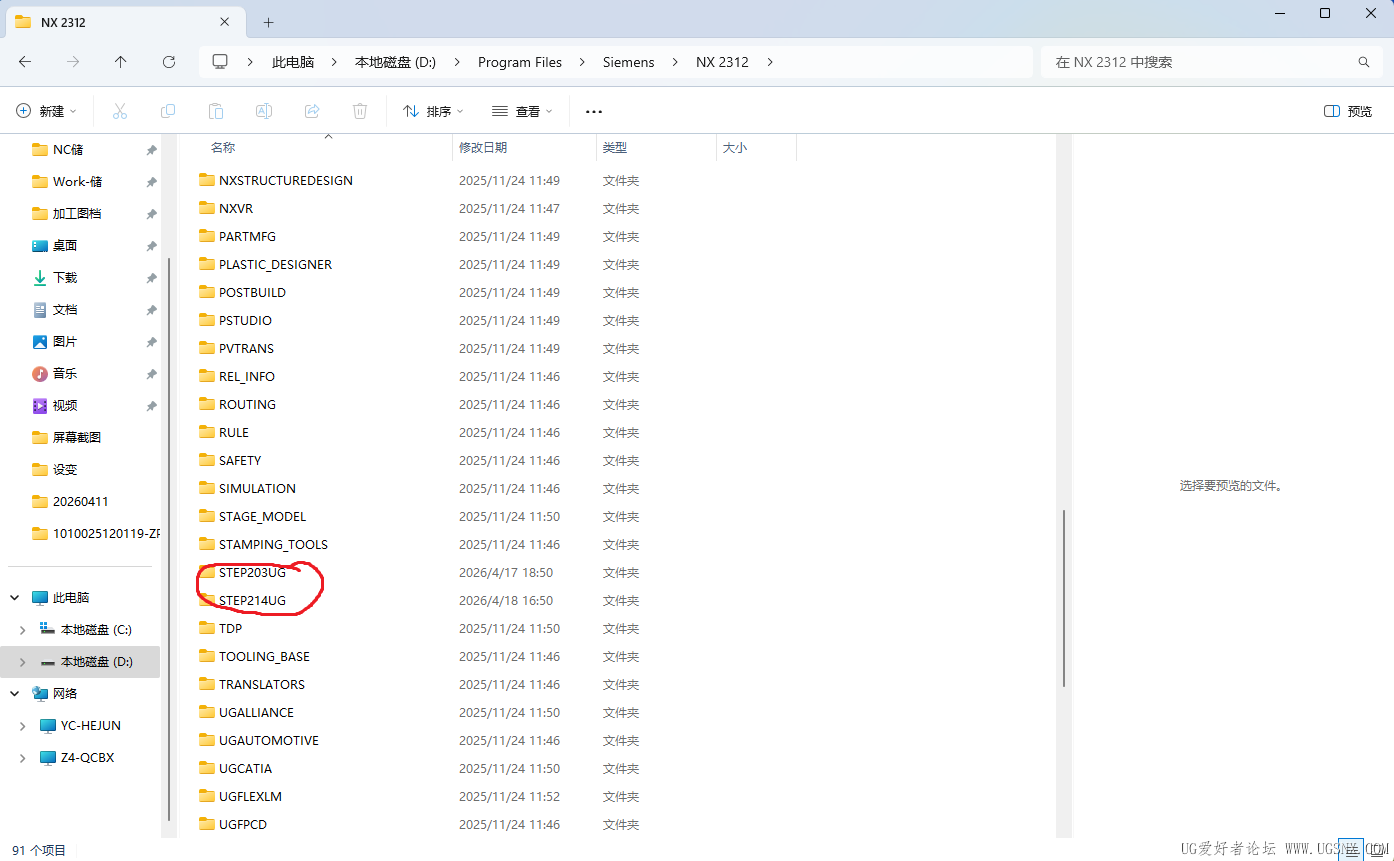
Task: Click the Share toolbar icon
Action: point(312,111)
